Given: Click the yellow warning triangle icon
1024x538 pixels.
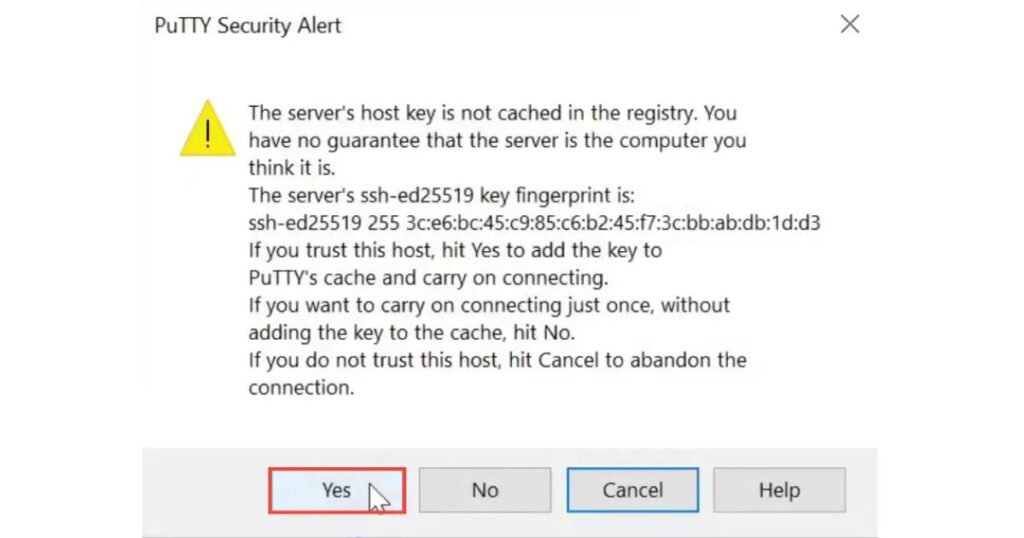Looking at the screenshot, I should coord(207,130).
